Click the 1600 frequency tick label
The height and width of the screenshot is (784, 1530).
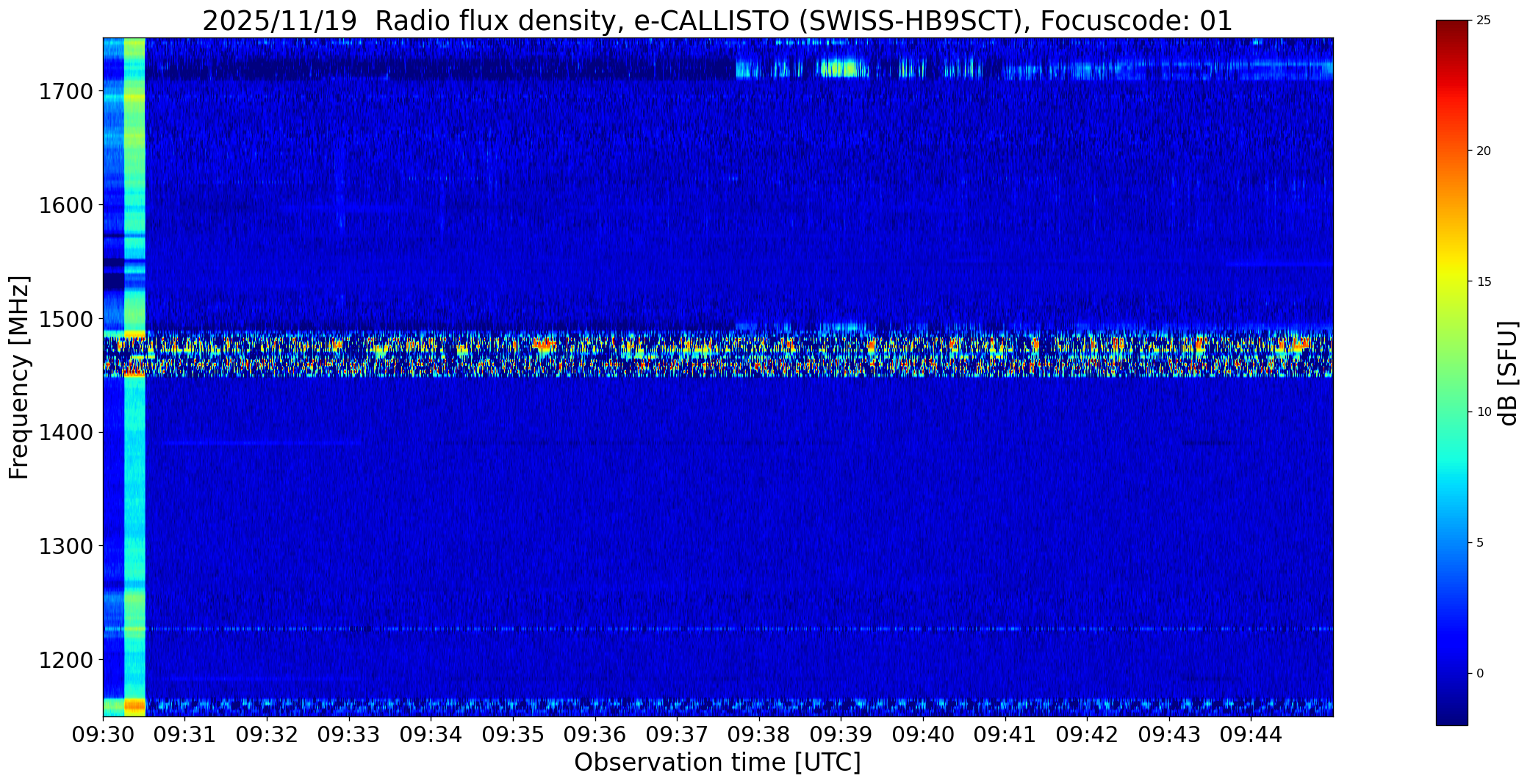[x=65, y=205]
